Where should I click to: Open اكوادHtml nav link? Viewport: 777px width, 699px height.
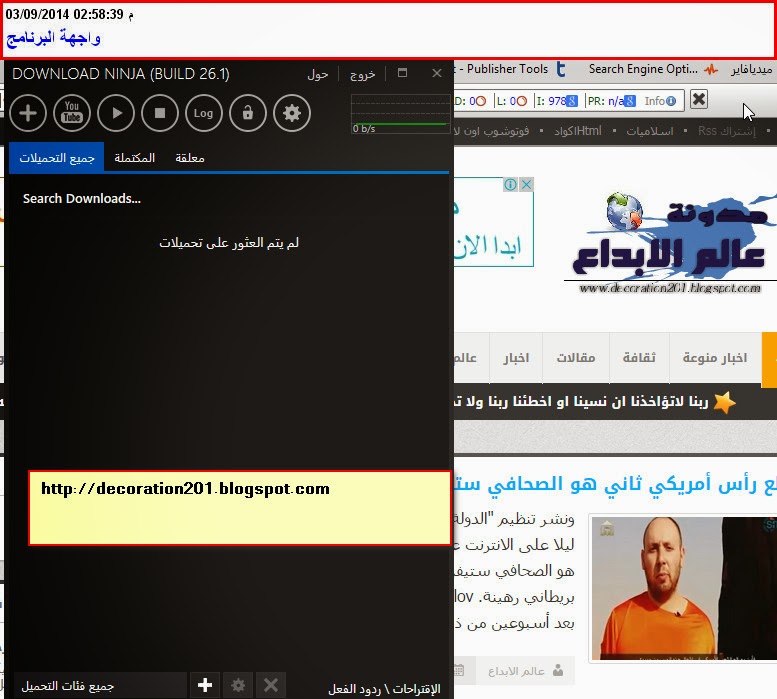[578, 131]
